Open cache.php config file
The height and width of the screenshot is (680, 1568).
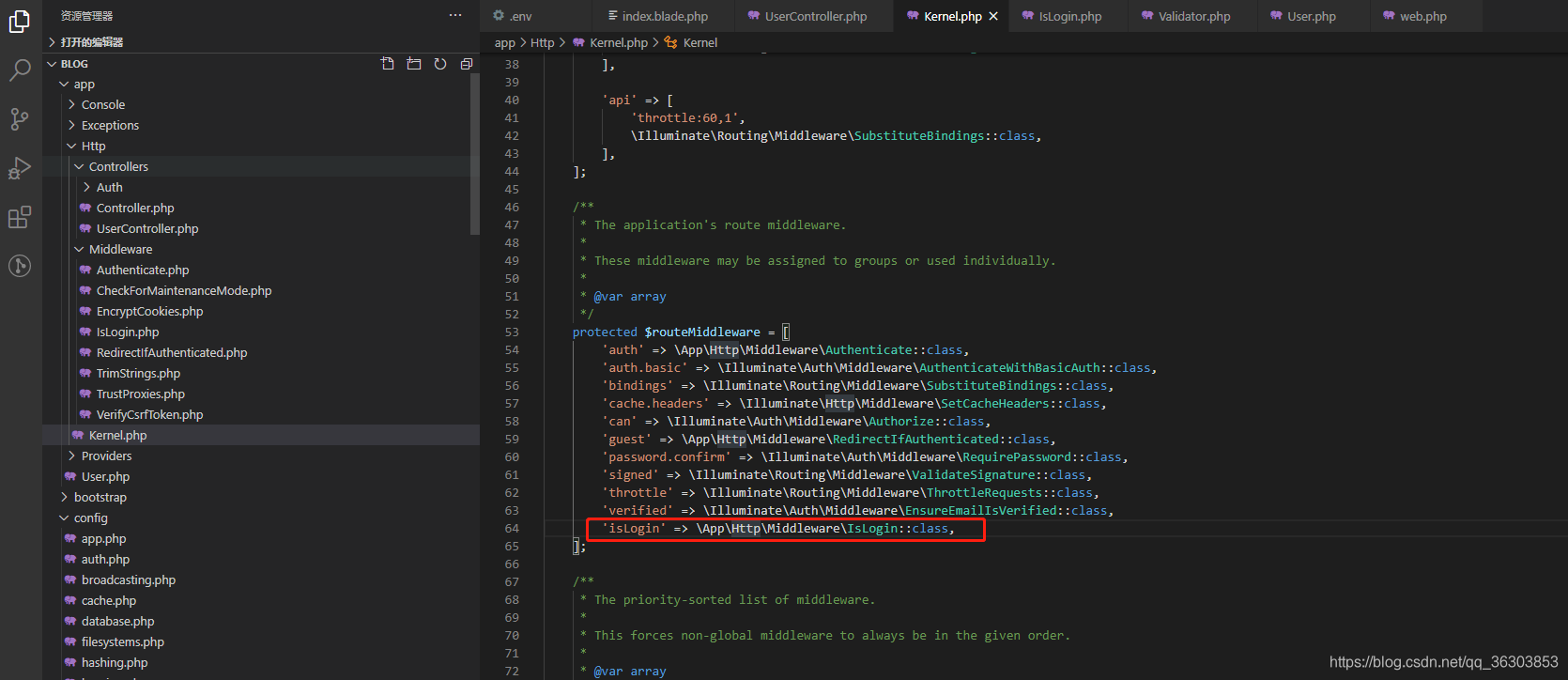point(261,600)
